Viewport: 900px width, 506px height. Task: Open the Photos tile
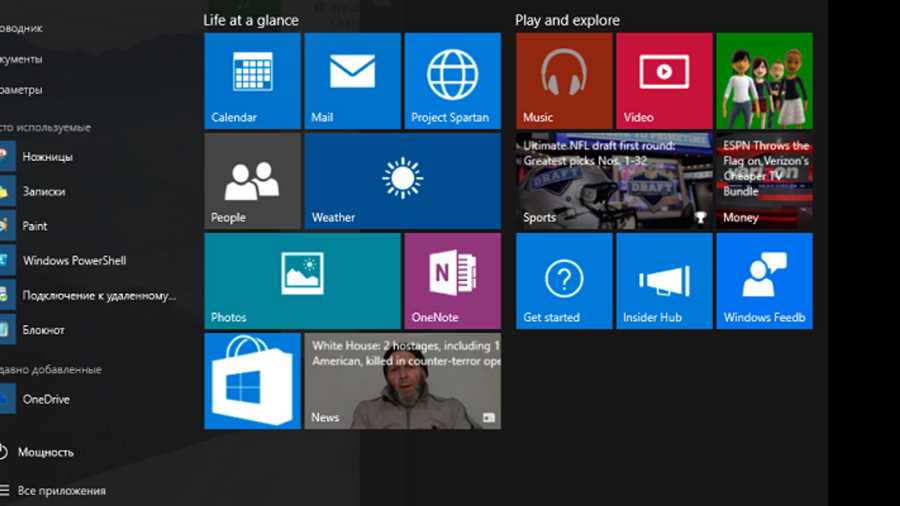pyautogui.click(x=302, y=281)
